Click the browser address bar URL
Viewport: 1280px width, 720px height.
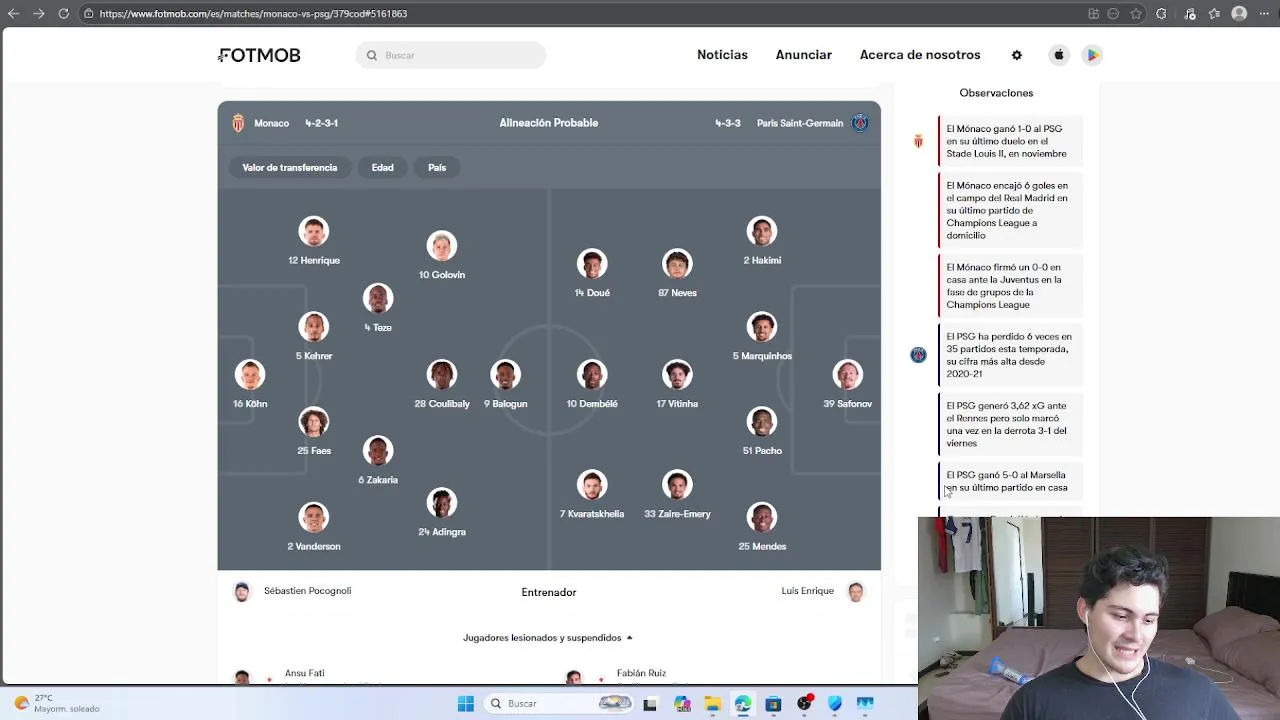coord(253,14)
